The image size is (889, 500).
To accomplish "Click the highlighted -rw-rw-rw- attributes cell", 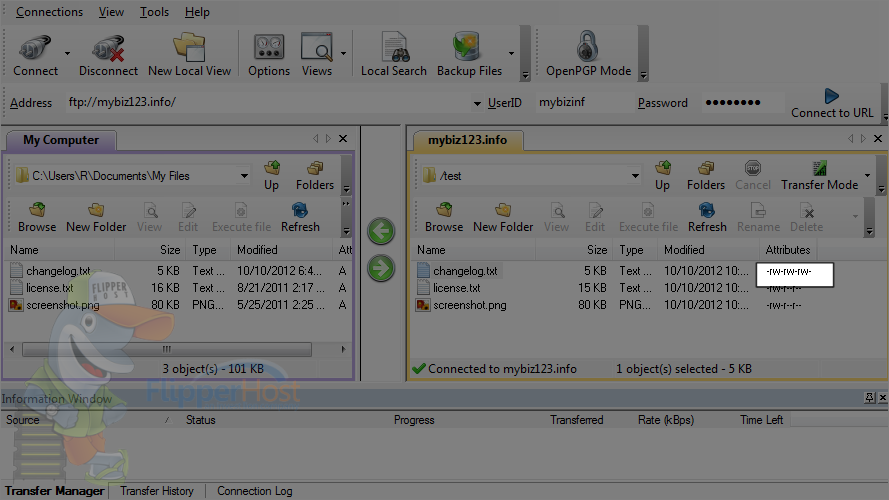I will pos(794,275).
